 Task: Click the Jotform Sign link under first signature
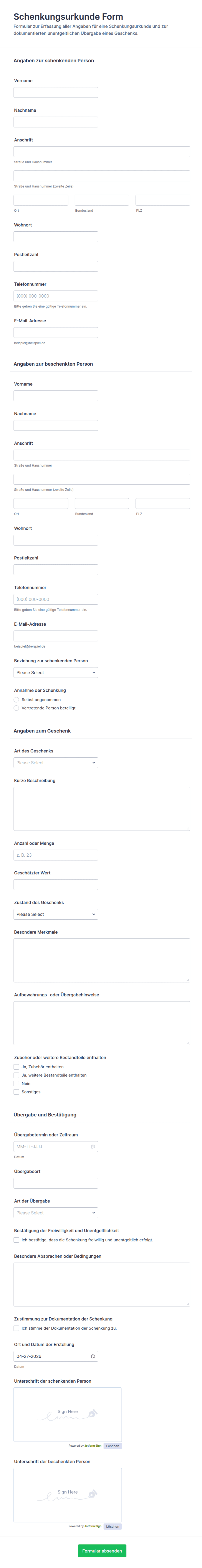(93, 1446)
